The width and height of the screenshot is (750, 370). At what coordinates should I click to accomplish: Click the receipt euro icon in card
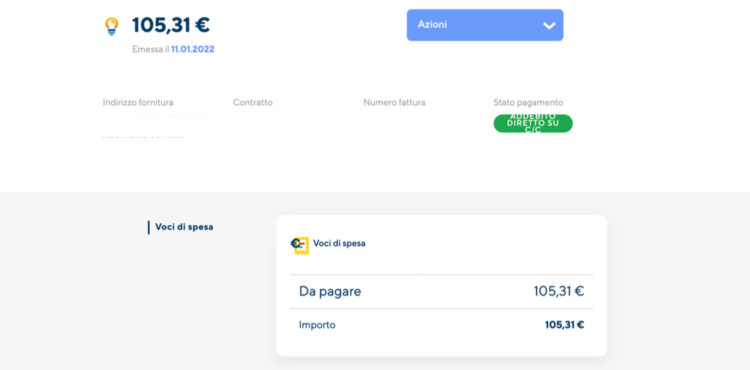pyautogui.click(x=300, y=245)
